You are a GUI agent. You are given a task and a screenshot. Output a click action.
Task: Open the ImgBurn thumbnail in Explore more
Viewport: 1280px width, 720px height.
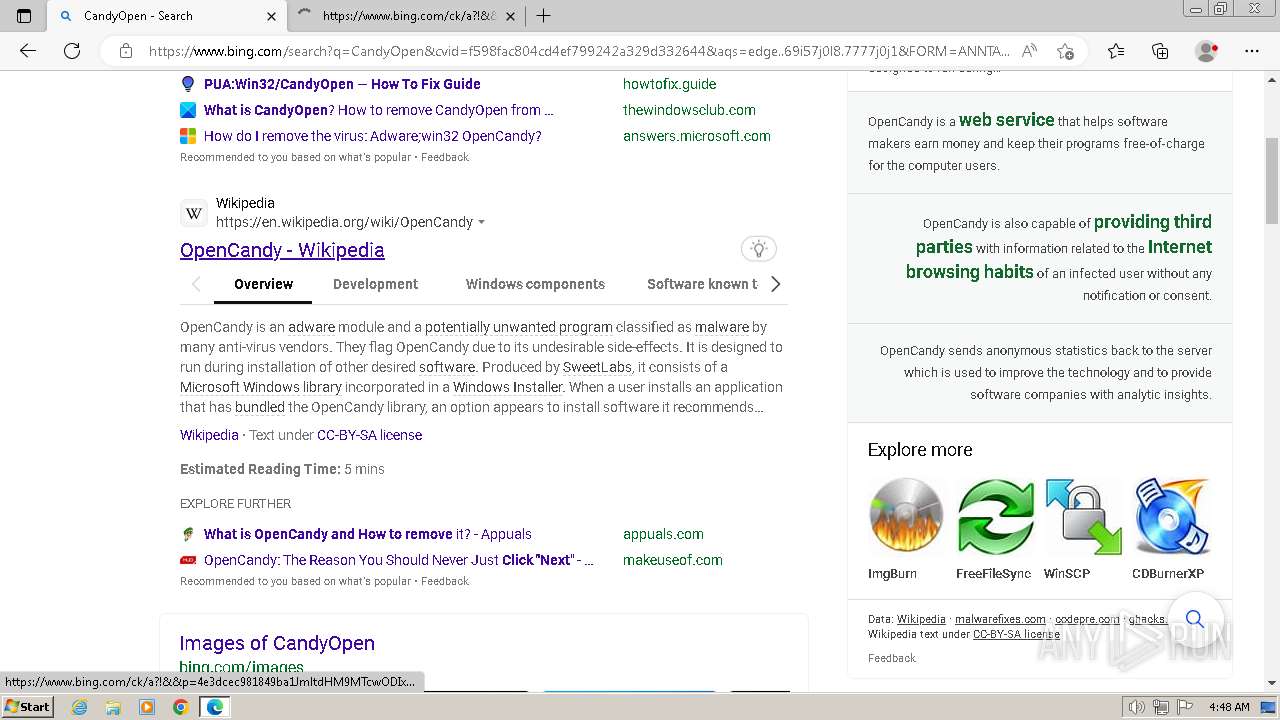pyautogui.click(x=905, y=516)
